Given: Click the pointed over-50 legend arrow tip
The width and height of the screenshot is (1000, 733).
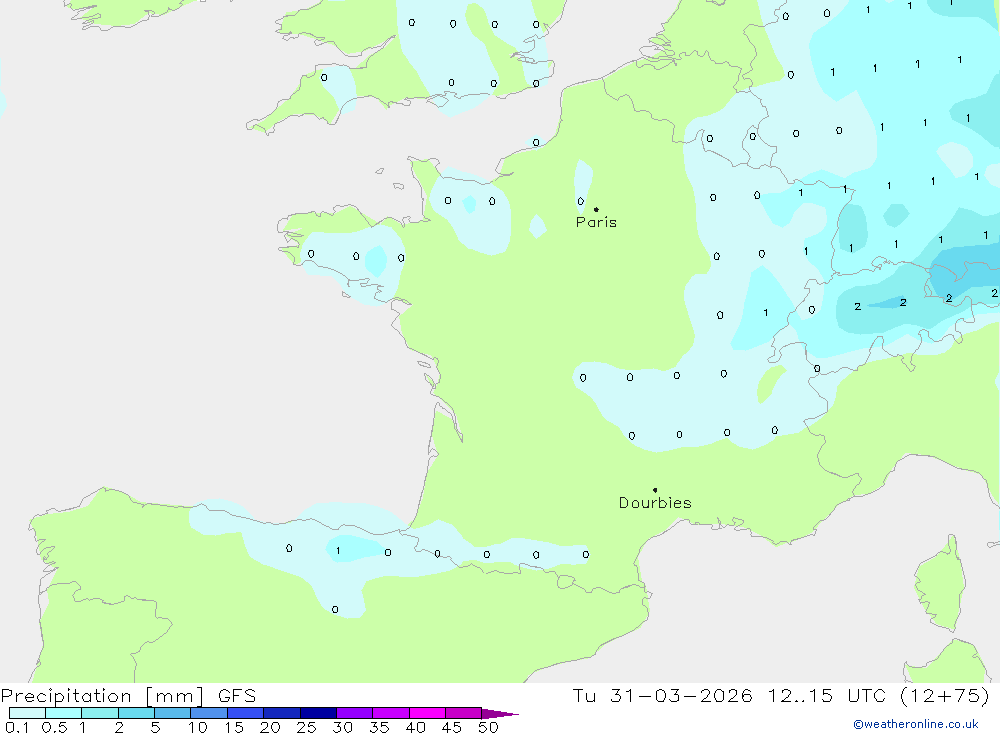Looking at the screenshot, I should click(501, 713).
